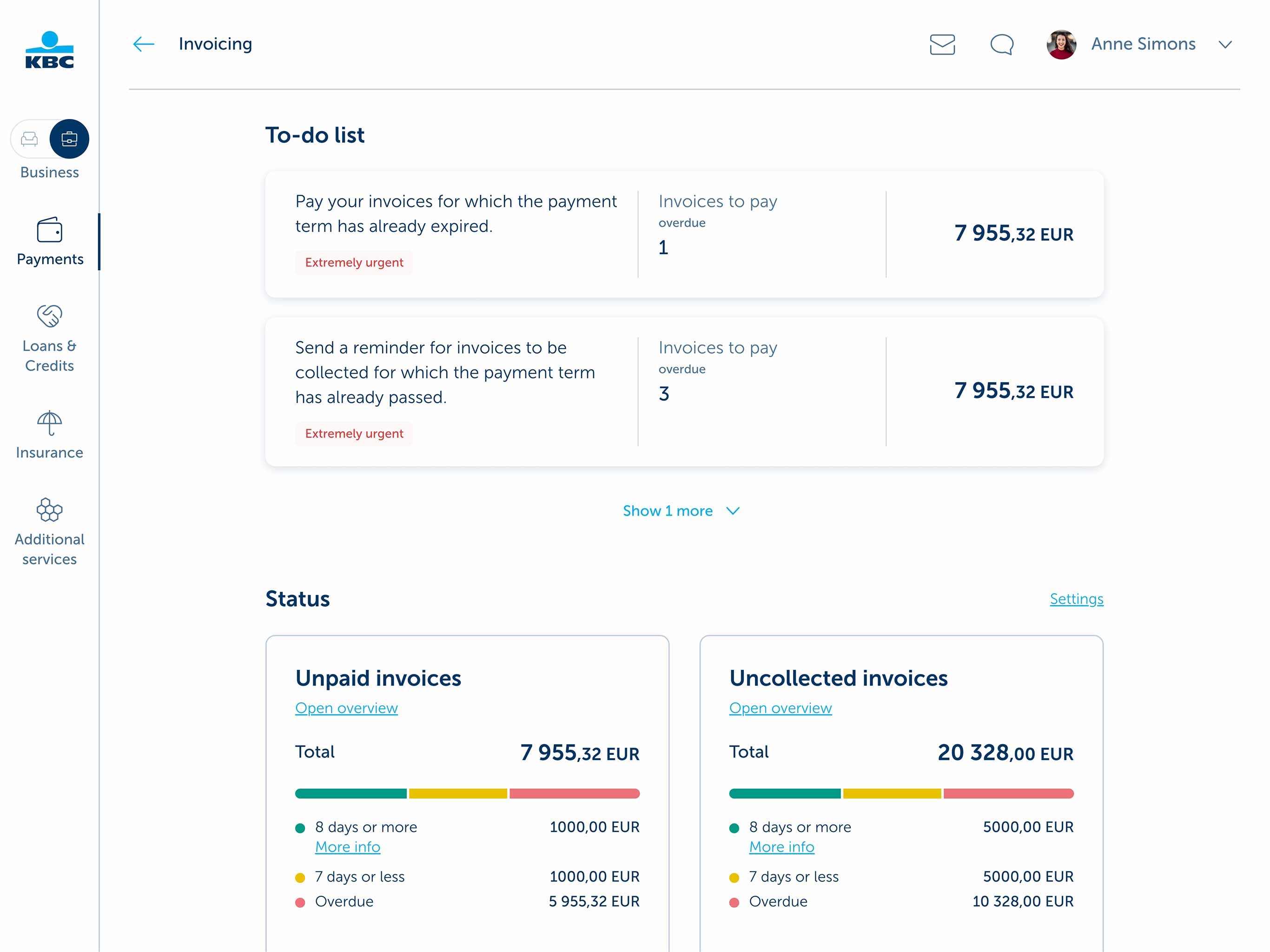Viewport: 1270px width, 952px height.
Task: Click red dot beside Unpaid Overdue
Action: 300,902
